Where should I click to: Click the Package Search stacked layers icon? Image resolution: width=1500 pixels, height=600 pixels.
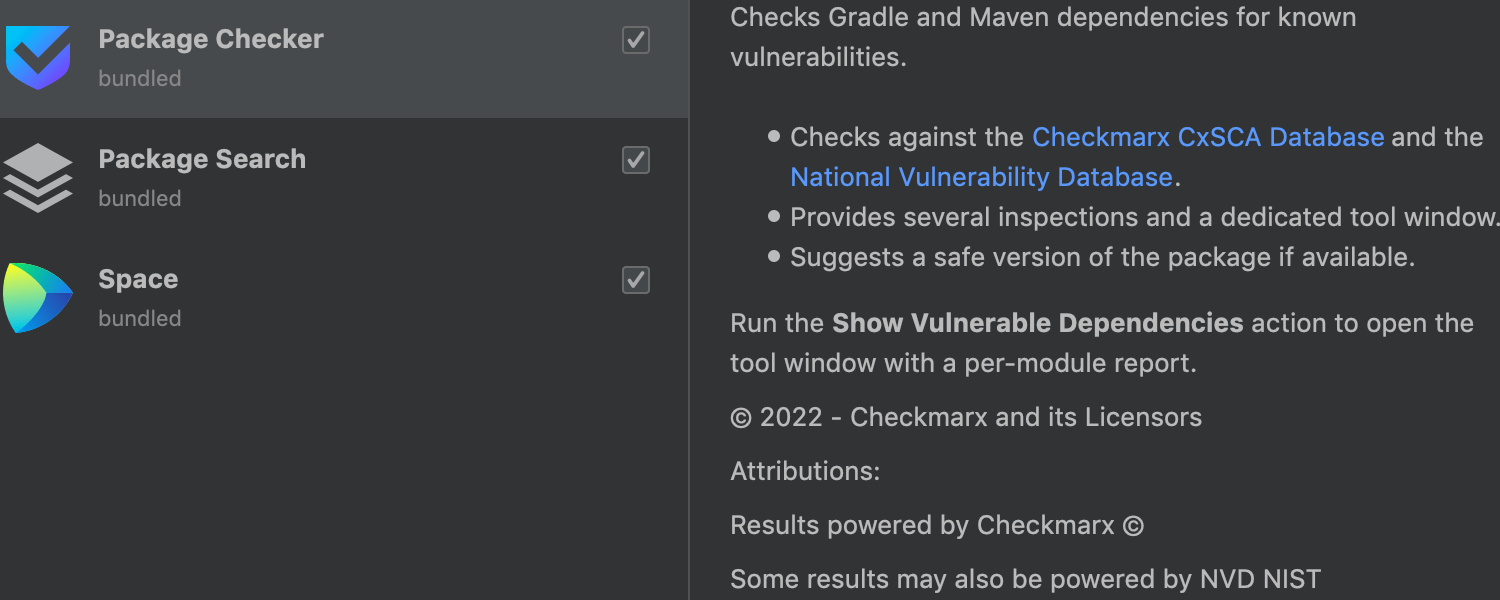(38, 178)
